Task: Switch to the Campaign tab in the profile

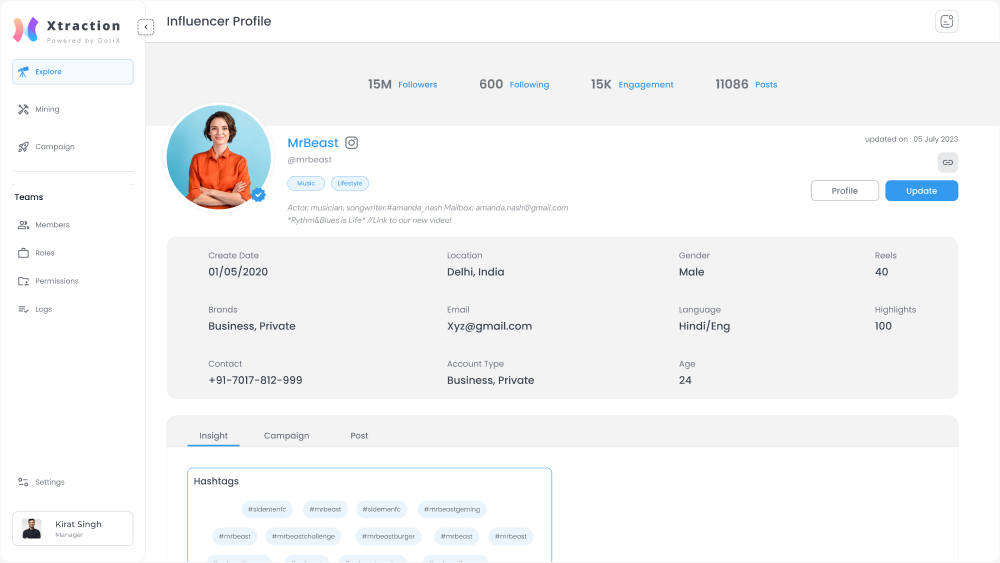Action: tap(286, 436)
